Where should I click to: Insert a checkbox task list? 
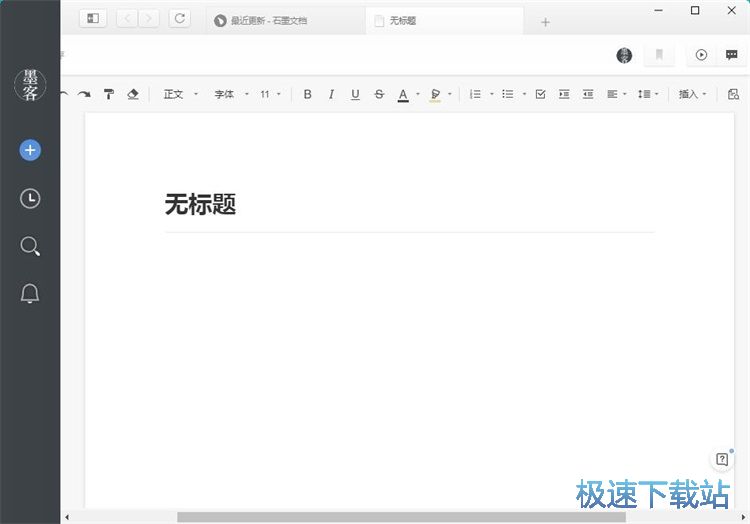coord(540,94)
